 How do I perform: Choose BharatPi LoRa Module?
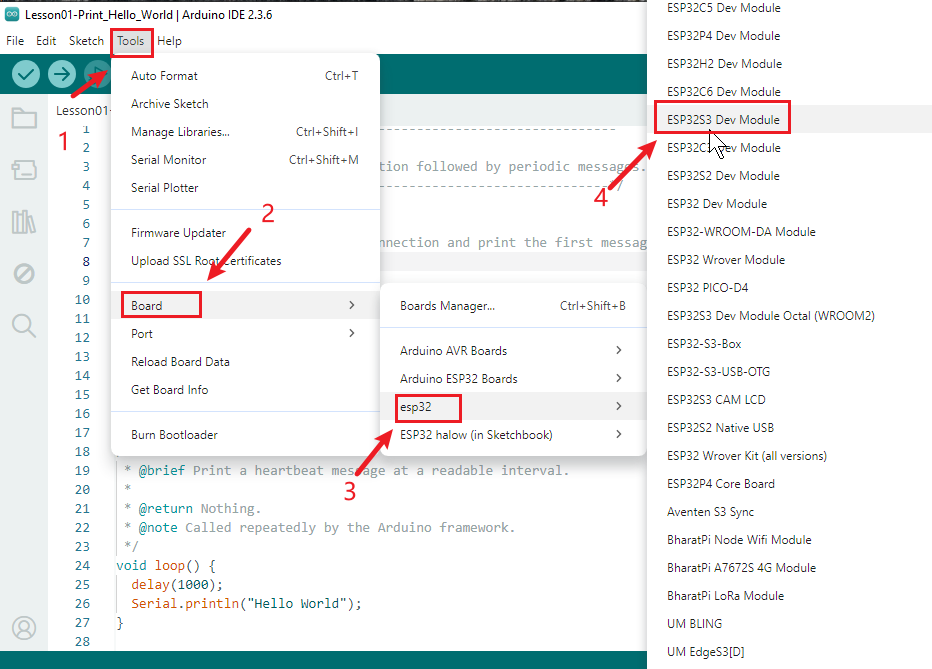[789, 595]
